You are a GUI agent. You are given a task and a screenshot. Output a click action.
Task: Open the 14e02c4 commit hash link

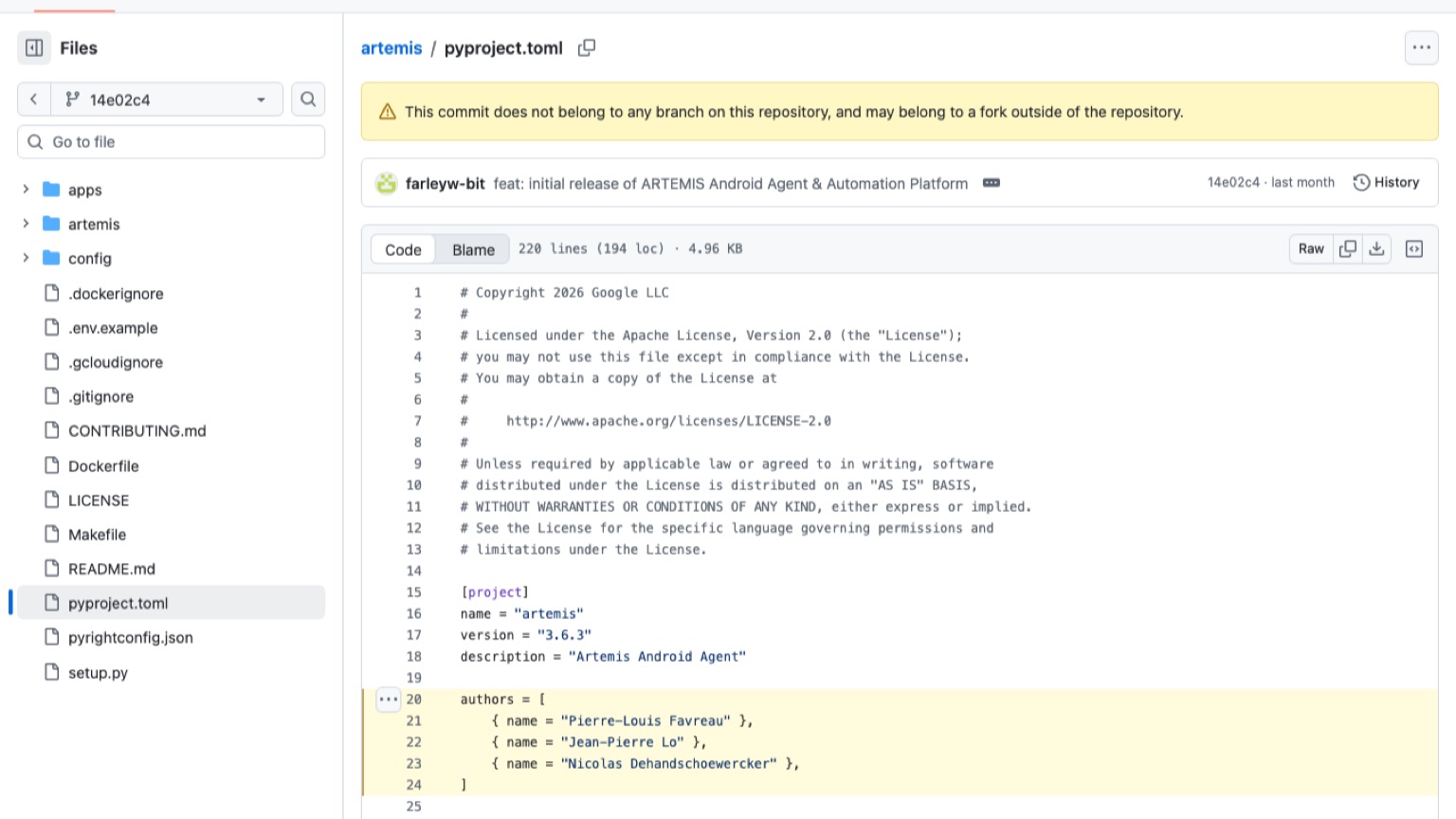pyautogui.click(x=1233, y=182)
